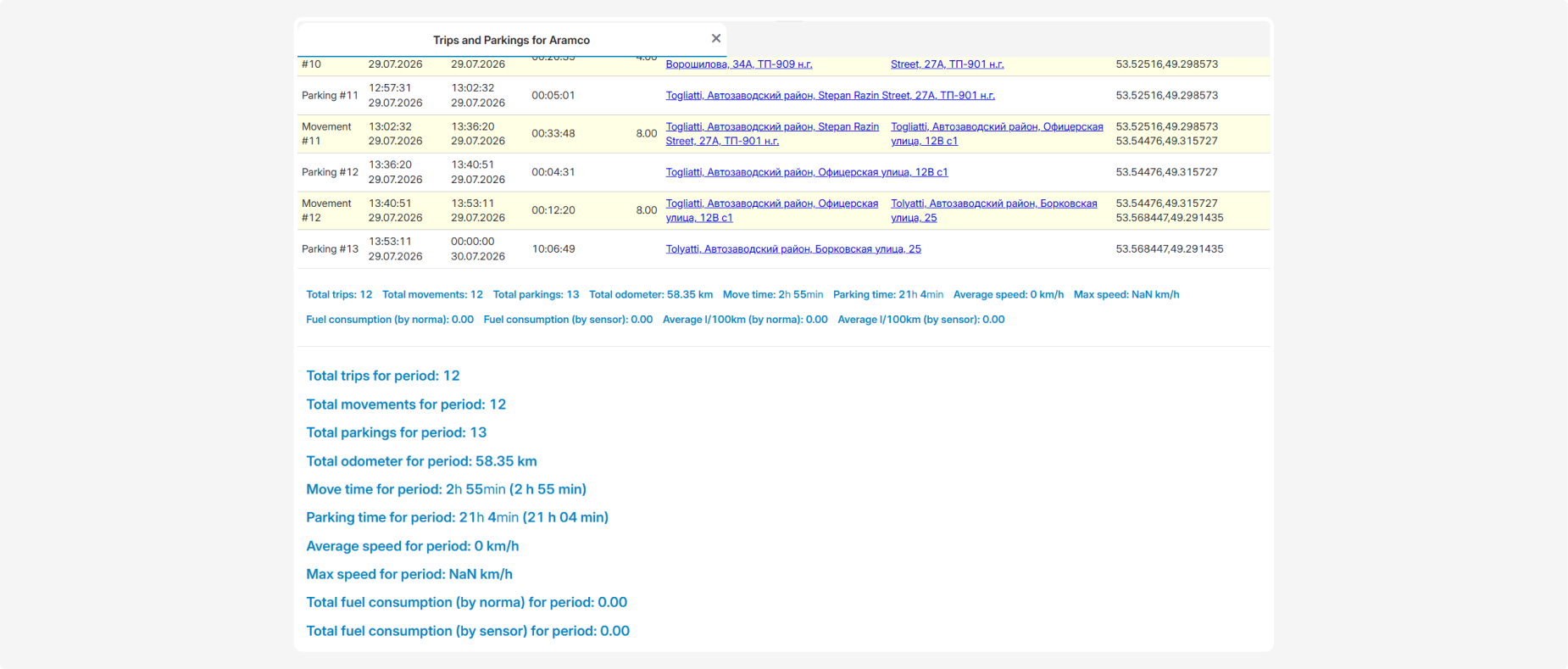Image resolution: width=1568 pixels, height=669 pixels.
Task: Click summary Max speed: NaN km/h
Action: pos(1126,294)
